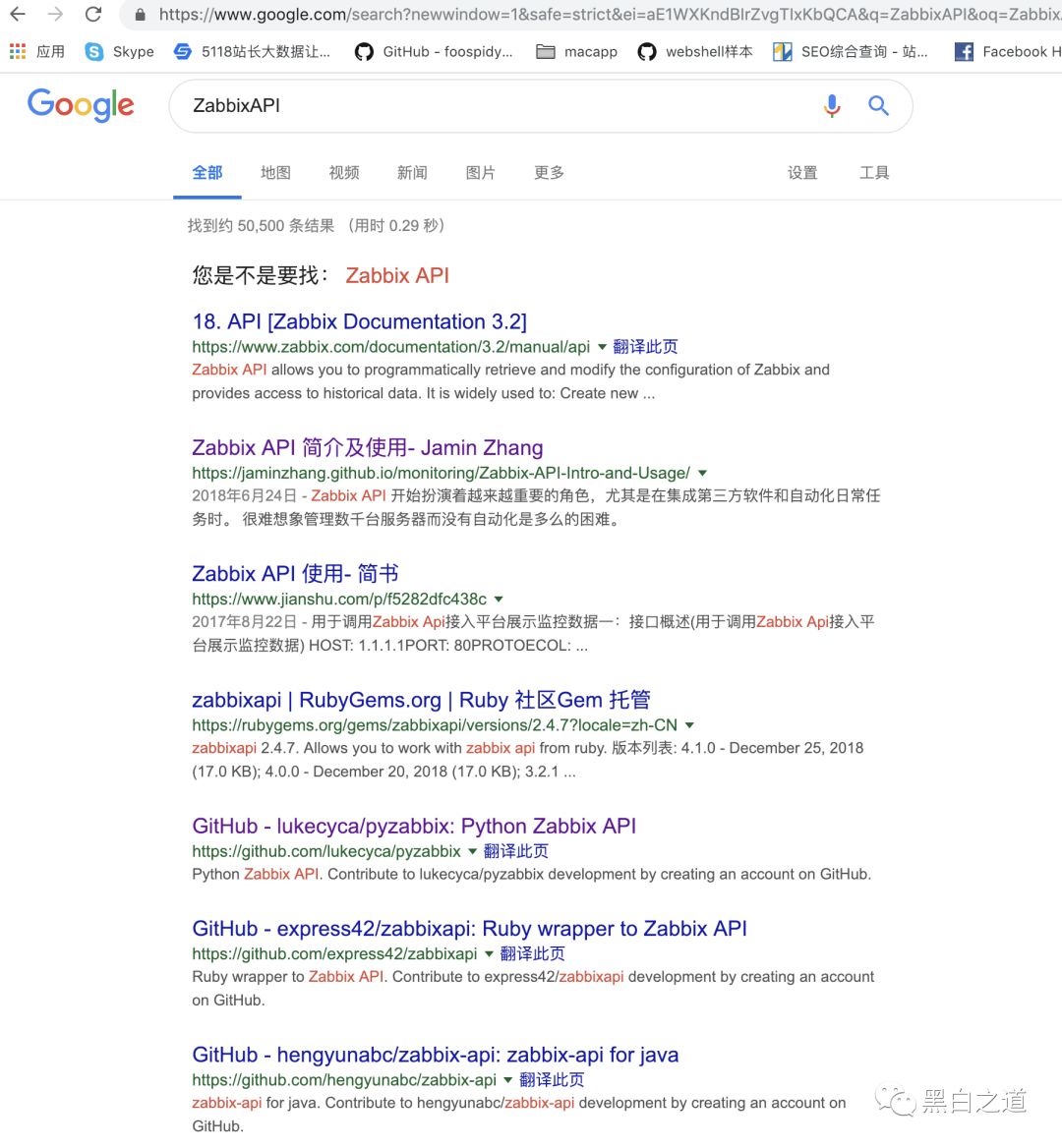Open GitHub - lukecyca/pyzabbix result
Screen dimensions: 1062x1148
414,826
